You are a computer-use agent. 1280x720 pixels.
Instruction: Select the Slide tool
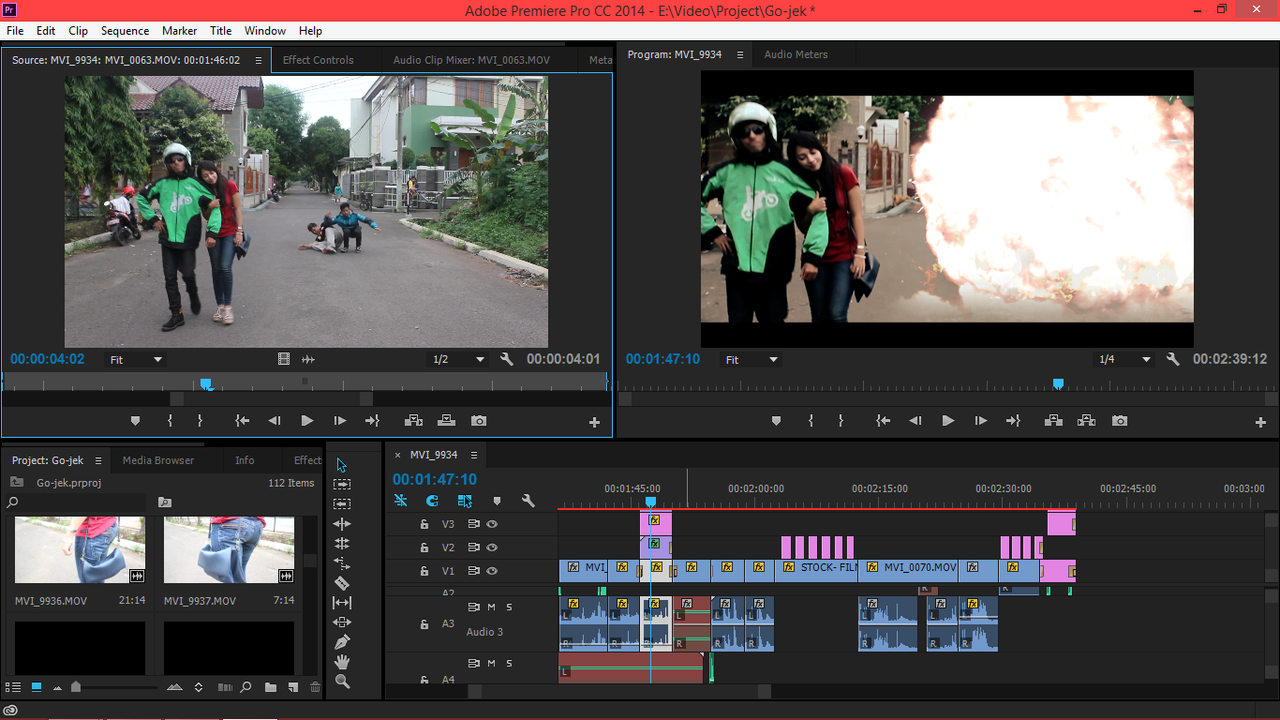tap(342, 622)
